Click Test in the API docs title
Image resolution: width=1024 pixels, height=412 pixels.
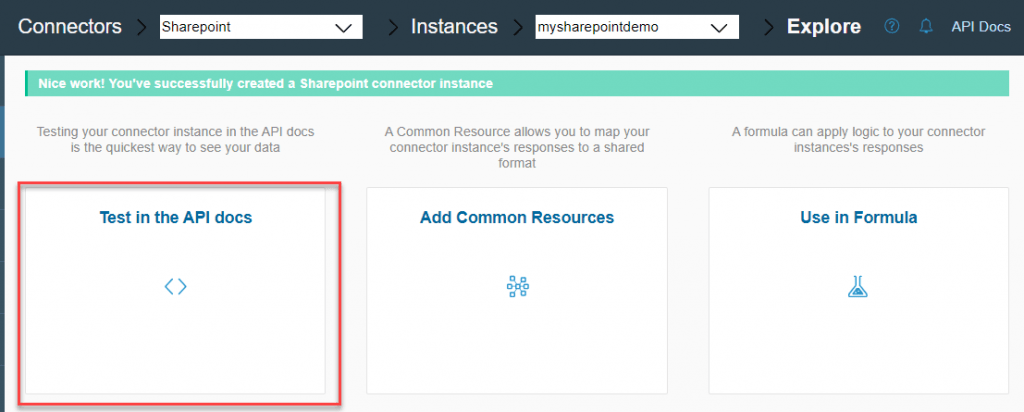click(176, 217)
